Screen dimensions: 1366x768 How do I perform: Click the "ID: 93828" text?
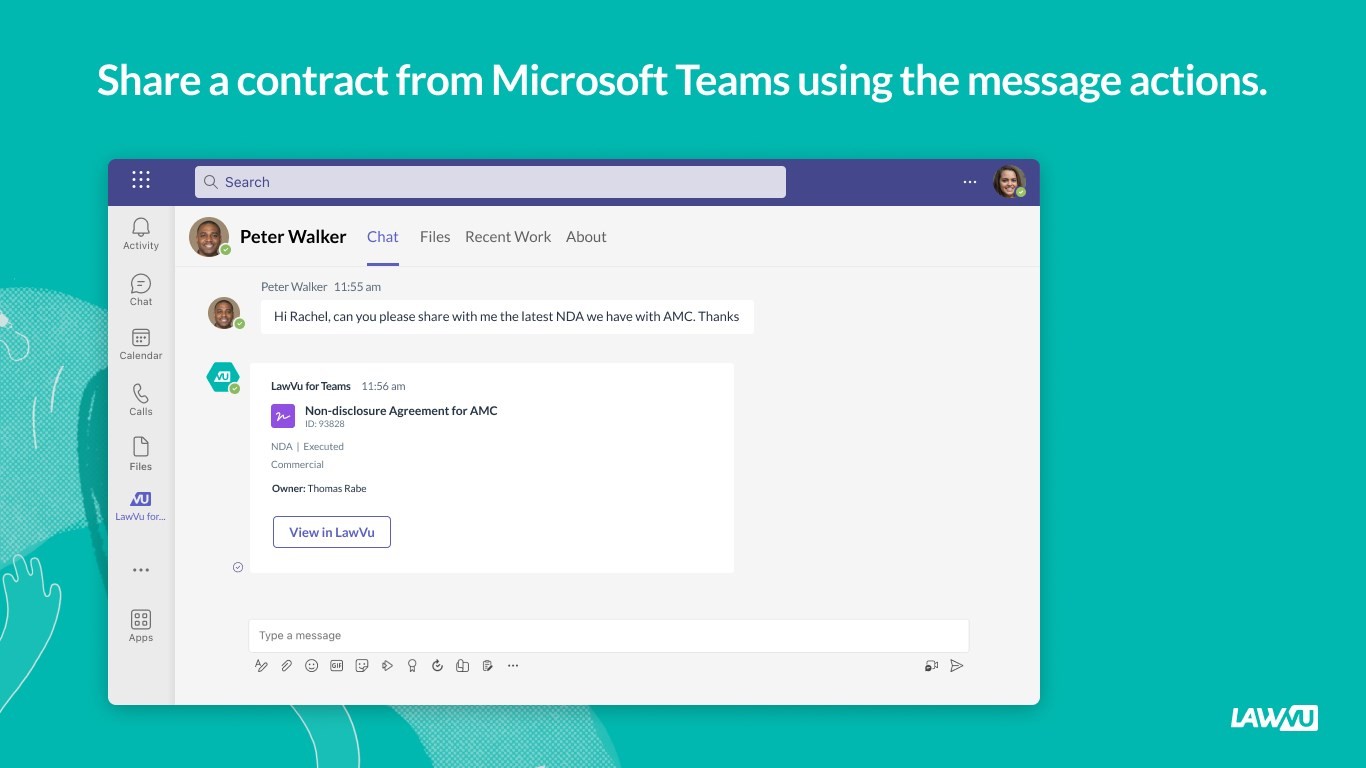(x=325, y=424)
